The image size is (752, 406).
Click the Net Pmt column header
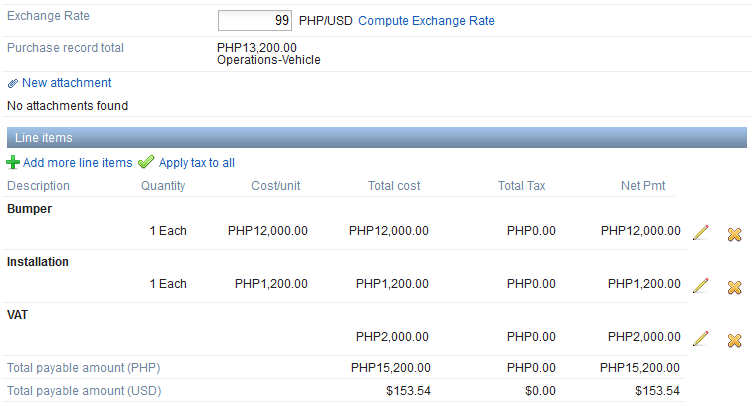642,186
